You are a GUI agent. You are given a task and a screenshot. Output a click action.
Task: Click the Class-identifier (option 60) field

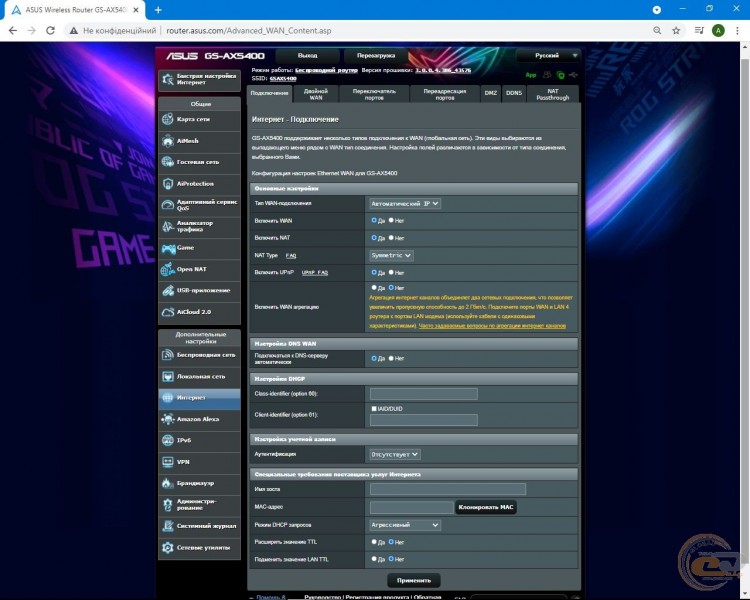(x=424, y=394)
